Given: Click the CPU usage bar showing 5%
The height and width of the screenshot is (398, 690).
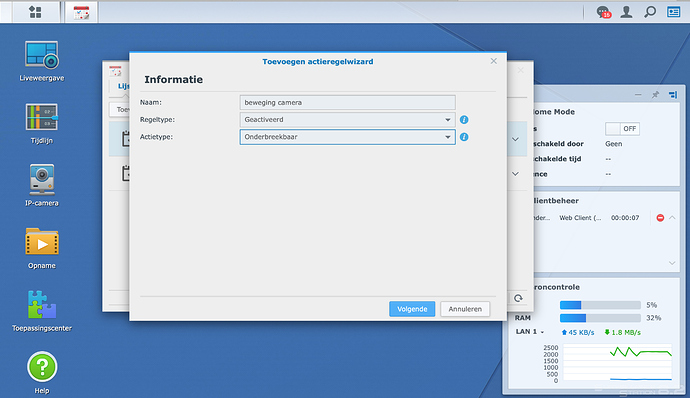Looking at the screenshot, I should (x=600, y=305).
